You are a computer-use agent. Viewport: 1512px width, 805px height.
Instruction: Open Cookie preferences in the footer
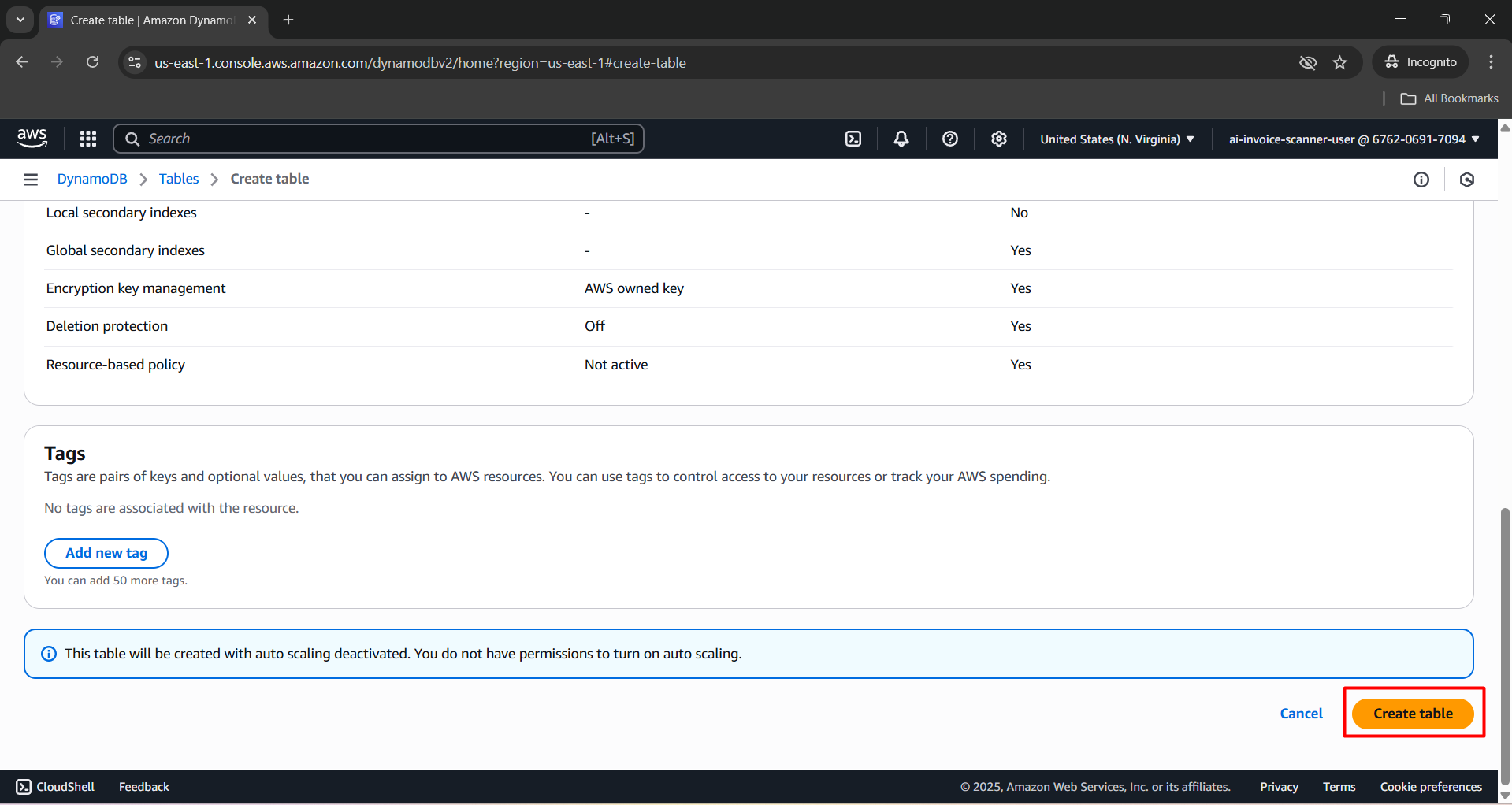click(1430, 786)
